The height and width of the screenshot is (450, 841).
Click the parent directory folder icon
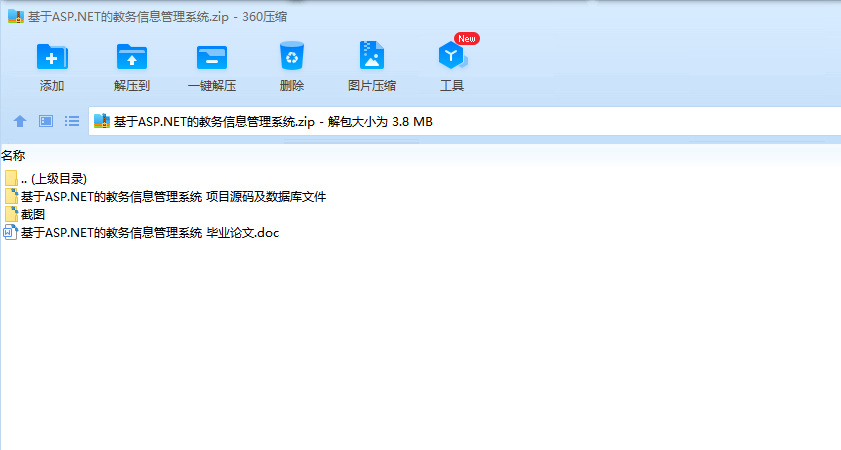[11, 179]
